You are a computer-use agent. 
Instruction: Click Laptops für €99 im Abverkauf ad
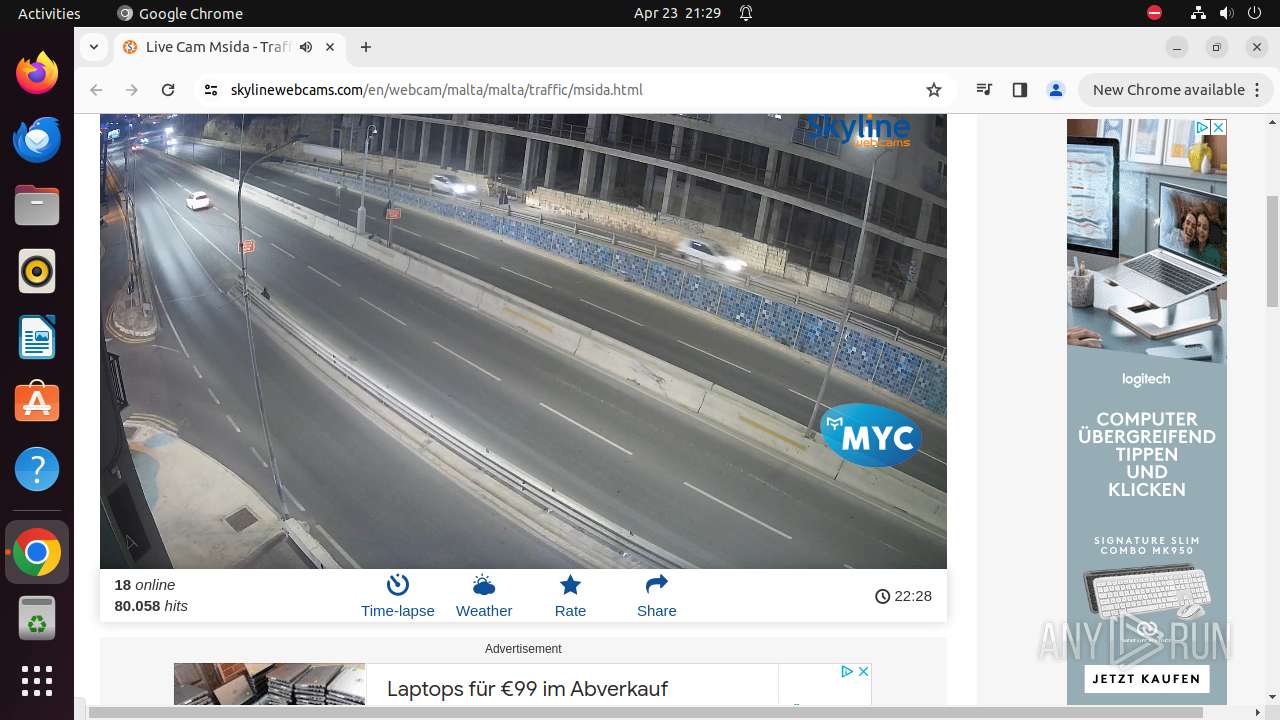click(527, 689)
